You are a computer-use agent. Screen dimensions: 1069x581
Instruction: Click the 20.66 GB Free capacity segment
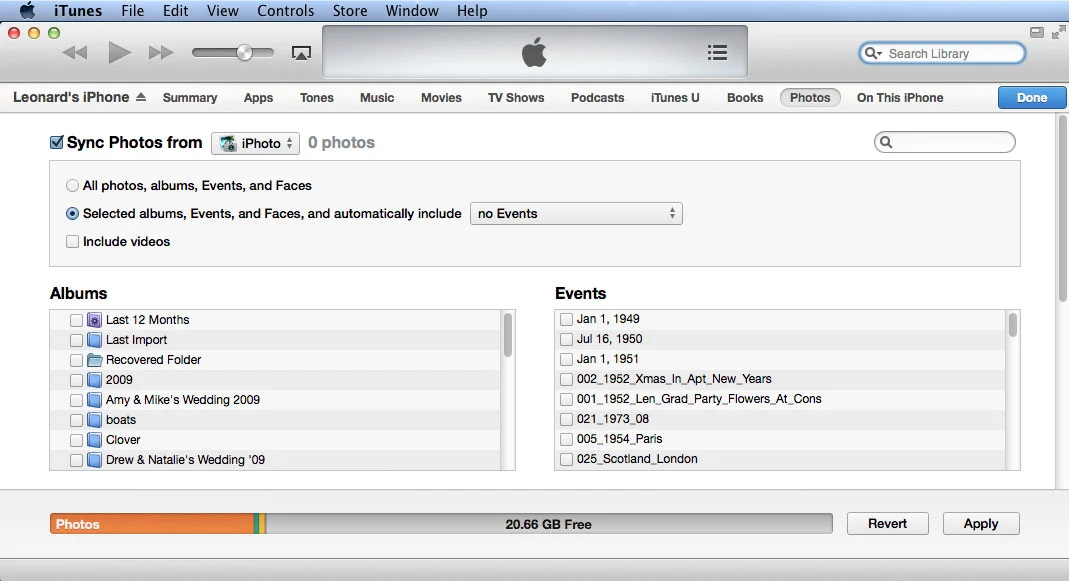(x=549, y=524)
